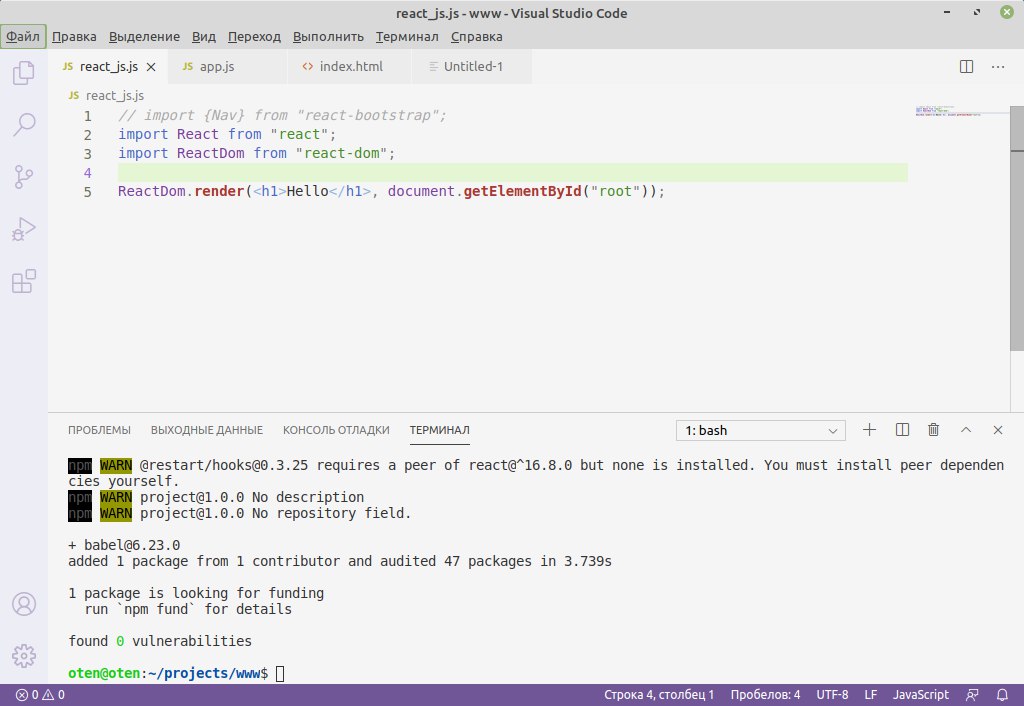The width and height of the screenshot is (1024, 706).
Task: Open the Extensions view
Action: point(24,281)
